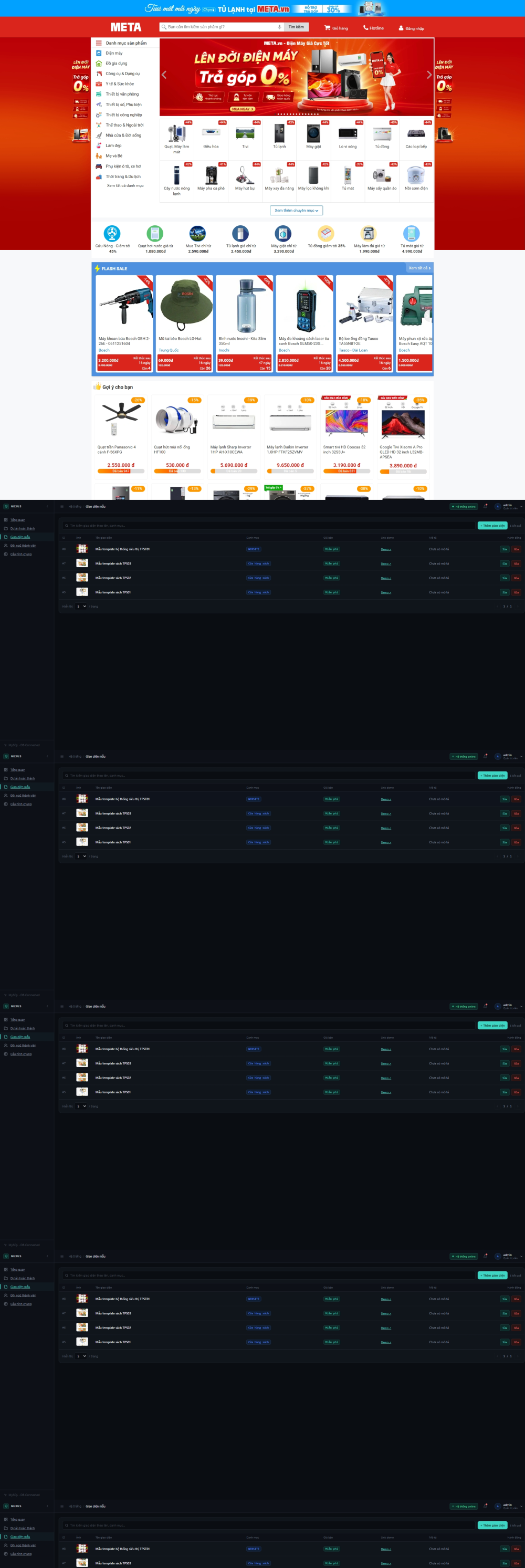The image size is (525, 1568).
Task: Click the top TỦ LẠNH tại META.vn banner
Action: click(x=263, y=8)
